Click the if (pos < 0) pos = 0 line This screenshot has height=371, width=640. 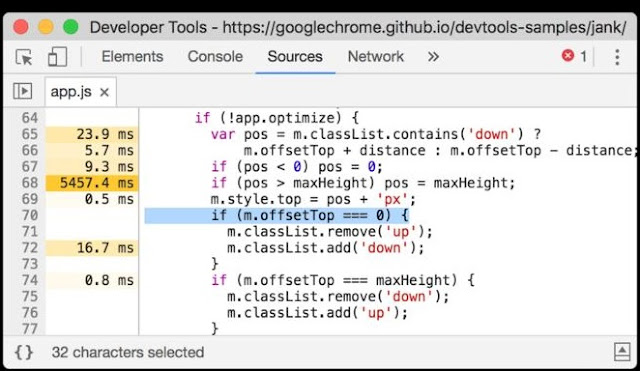(297, 167)
